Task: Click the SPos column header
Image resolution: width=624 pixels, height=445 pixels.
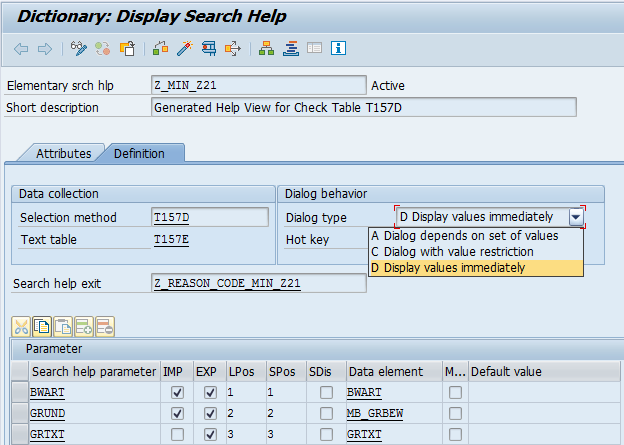Action: 286,371
